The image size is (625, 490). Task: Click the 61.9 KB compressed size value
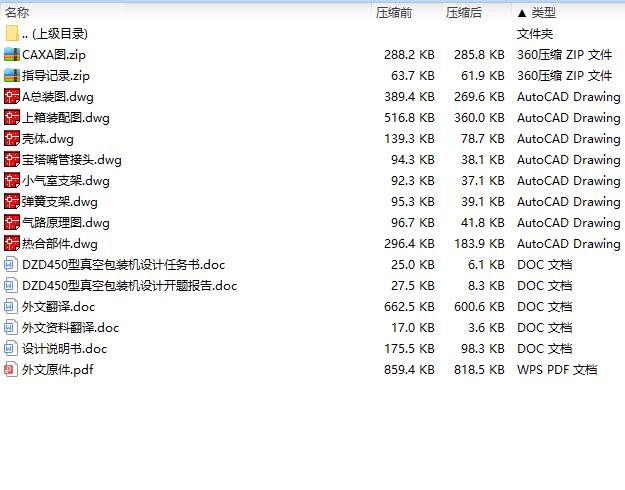[483, 76]
